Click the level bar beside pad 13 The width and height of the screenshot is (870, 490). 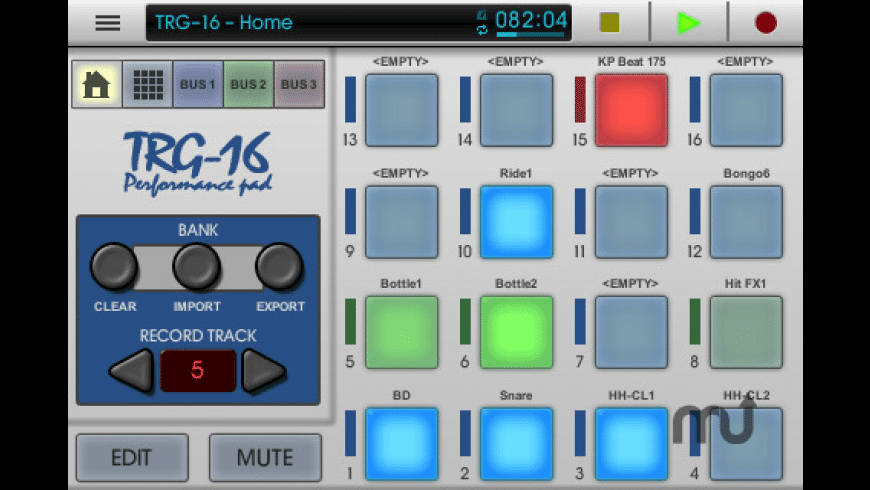point(351,100)
